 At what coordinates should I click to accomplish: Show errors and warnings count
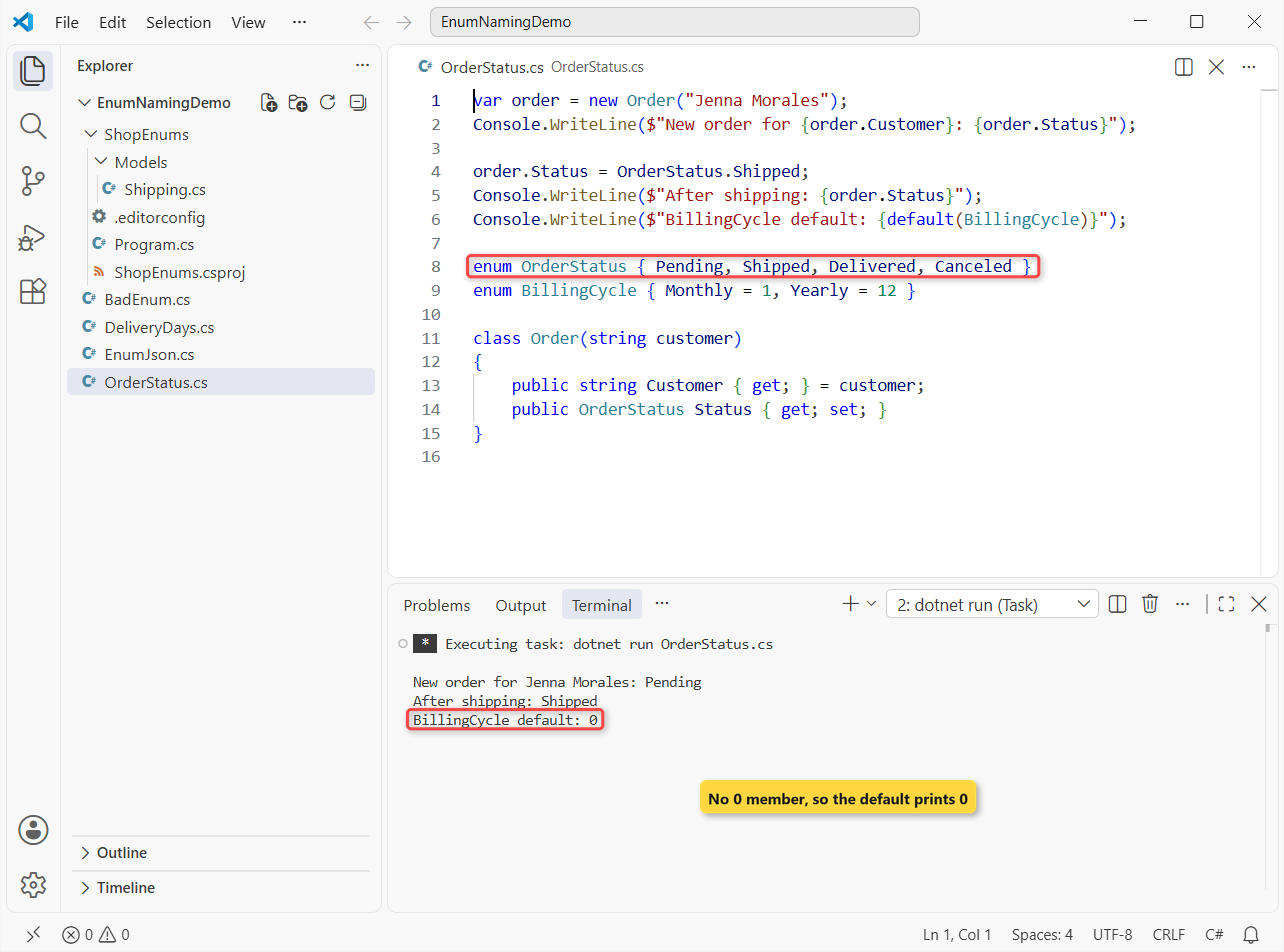pos(96,935)
